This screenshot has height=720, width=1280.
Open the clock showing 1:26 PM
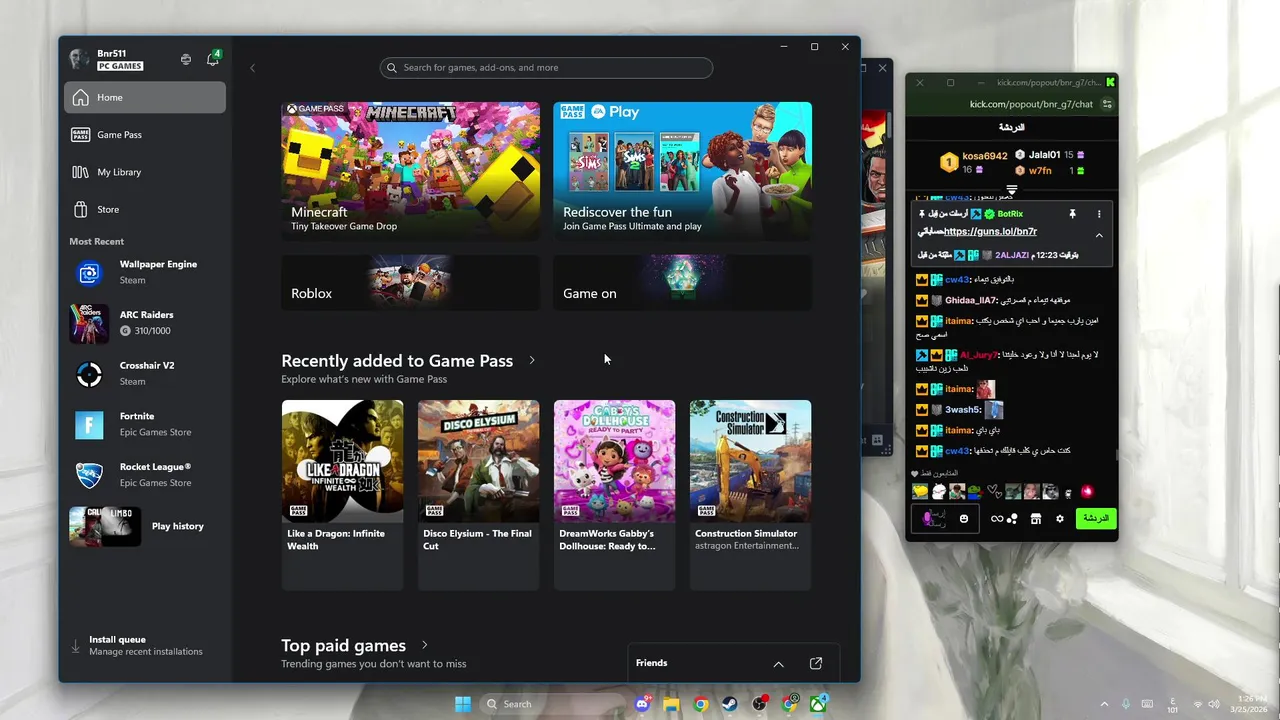point(1251,704)
